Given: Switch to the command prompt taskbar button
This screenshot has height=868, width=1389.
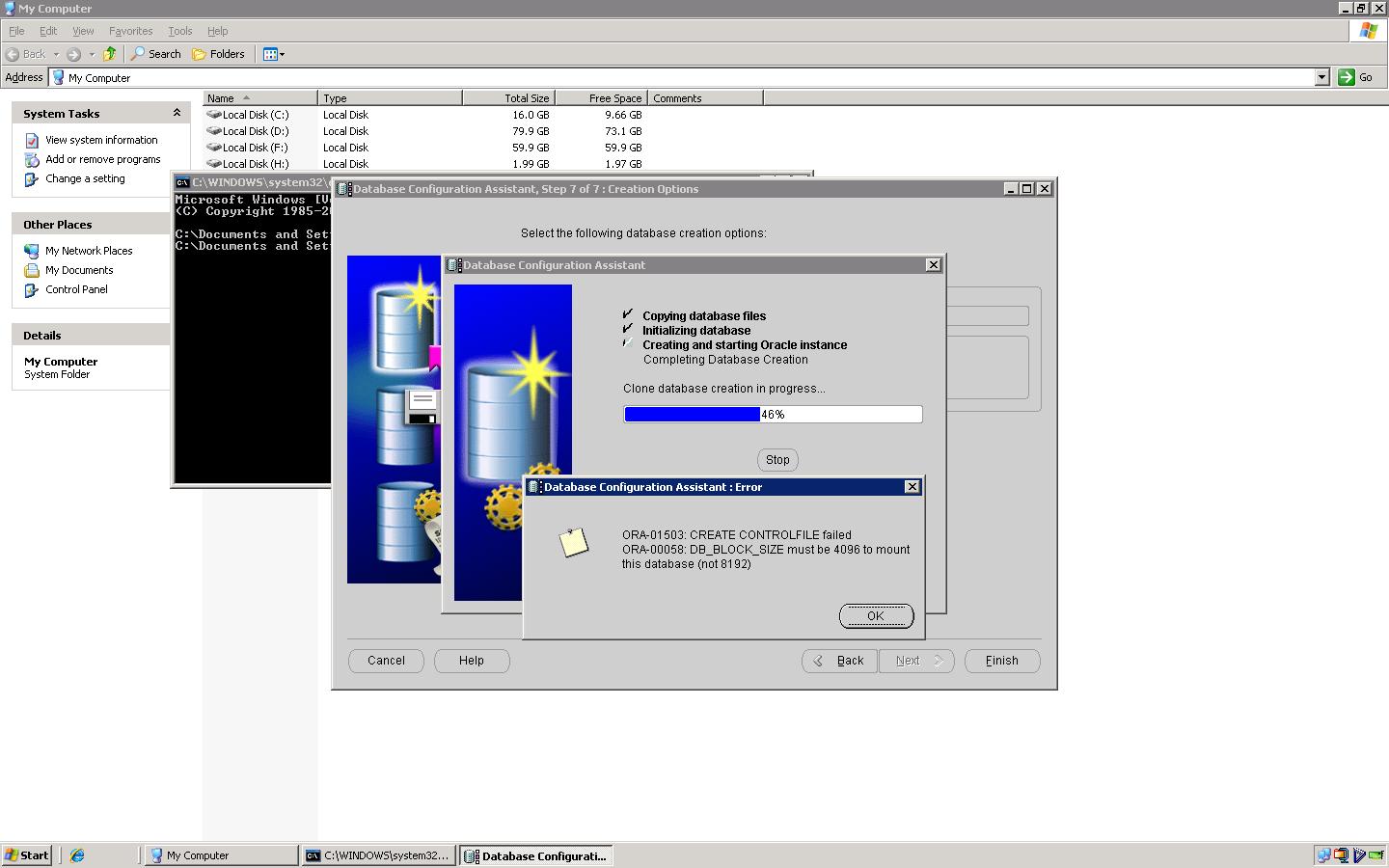Looking at the screenshot, I should click(x=377, y=855).
